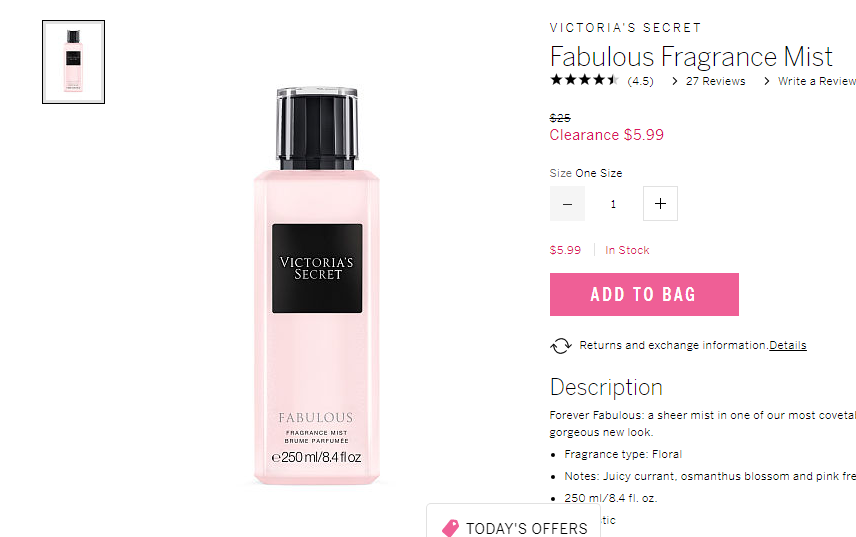Click the chevron before 27 Reviews
The image size is (856, 537).
pos(675,81)
